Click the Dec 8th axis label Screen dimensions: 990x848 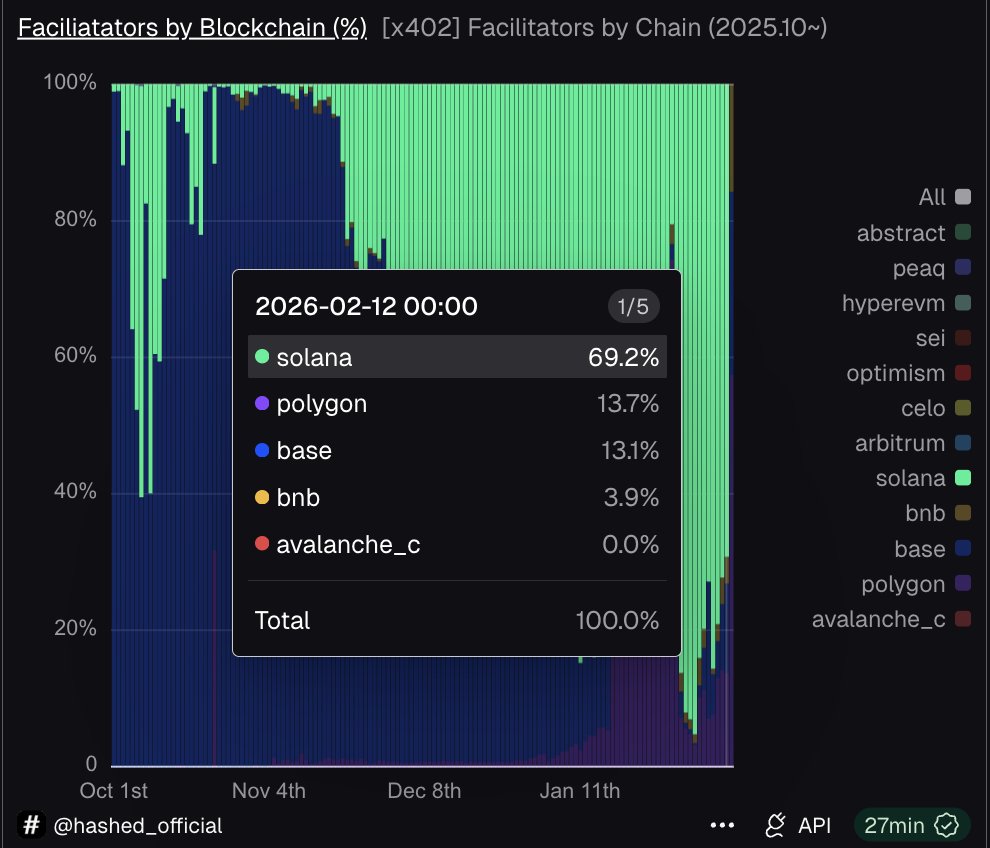[424, 791]
